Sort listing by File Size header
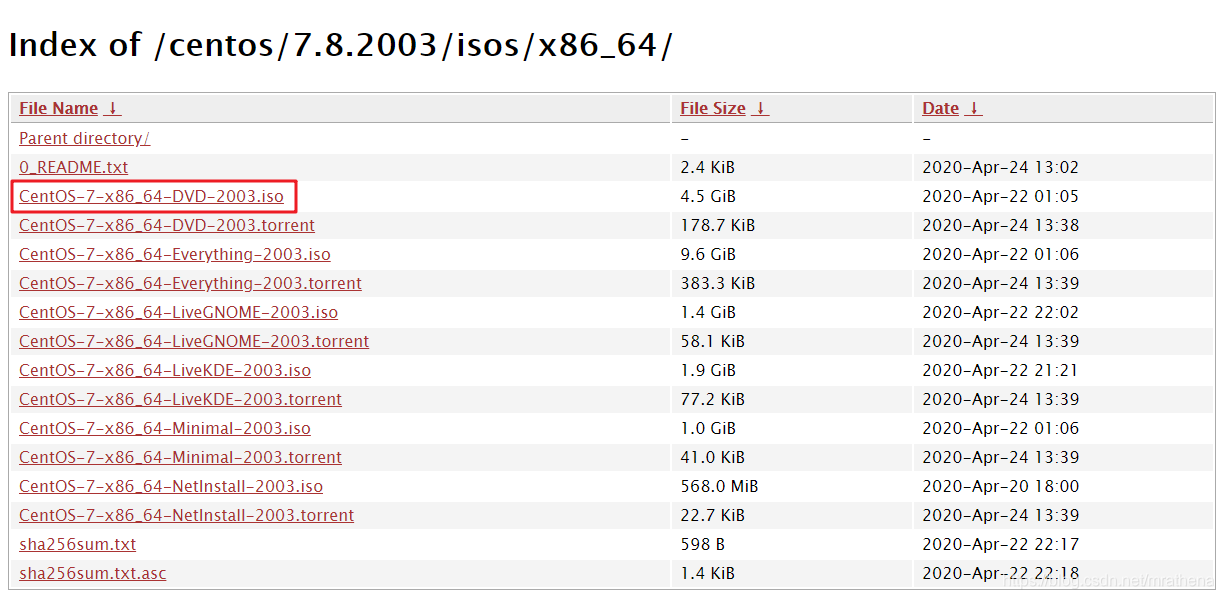 click(712, 108)
